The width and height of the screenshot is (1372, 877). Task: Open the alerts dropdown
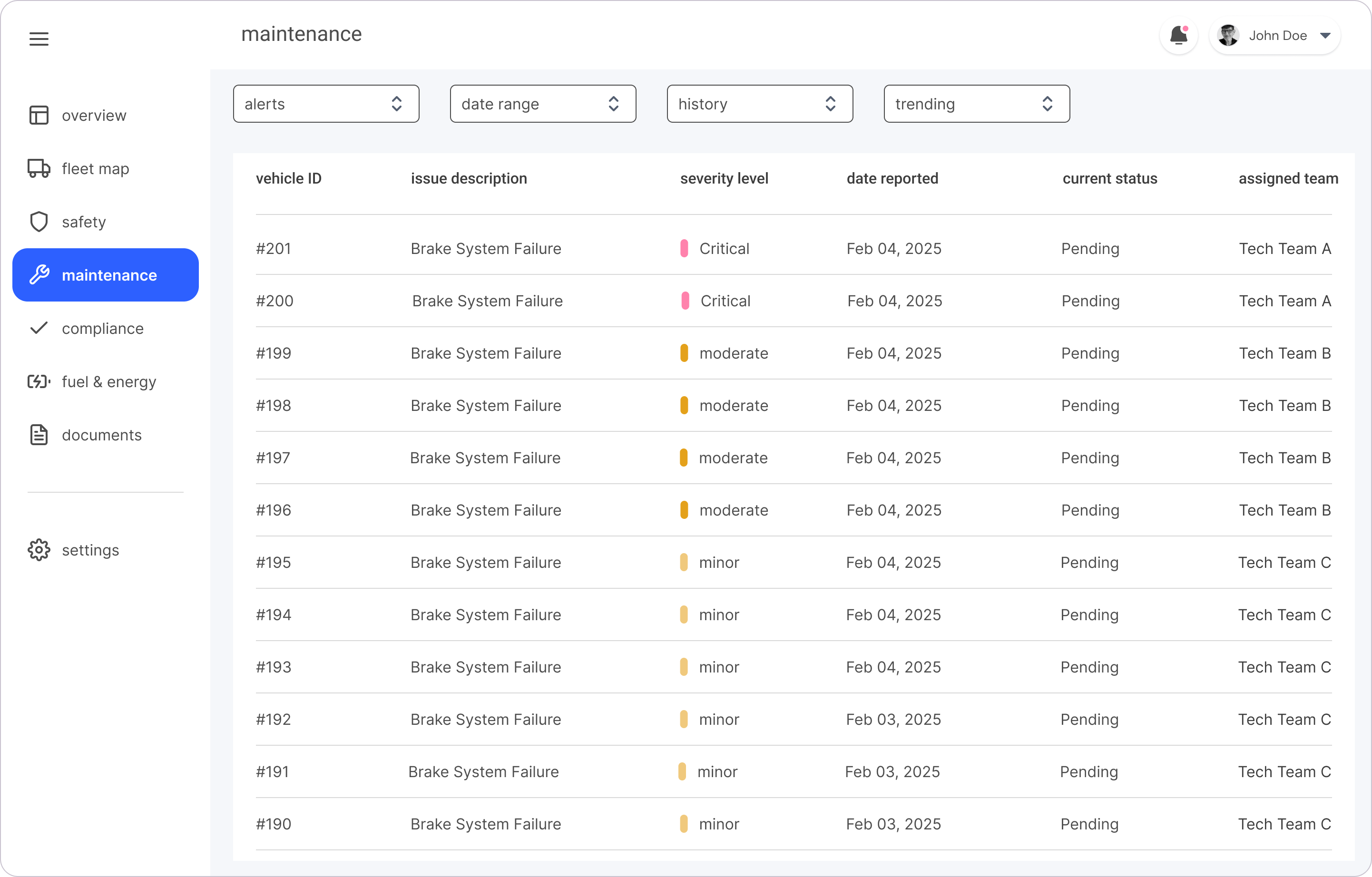pos(326,104)
